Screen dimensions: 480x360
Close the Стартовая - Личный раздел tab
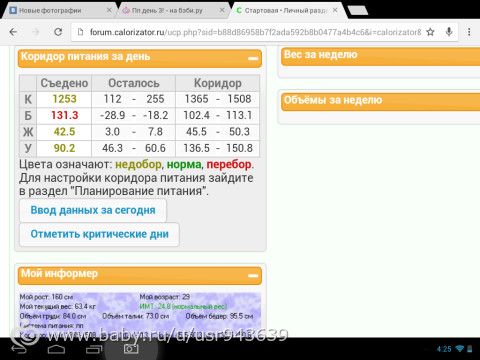coord(335,10)
